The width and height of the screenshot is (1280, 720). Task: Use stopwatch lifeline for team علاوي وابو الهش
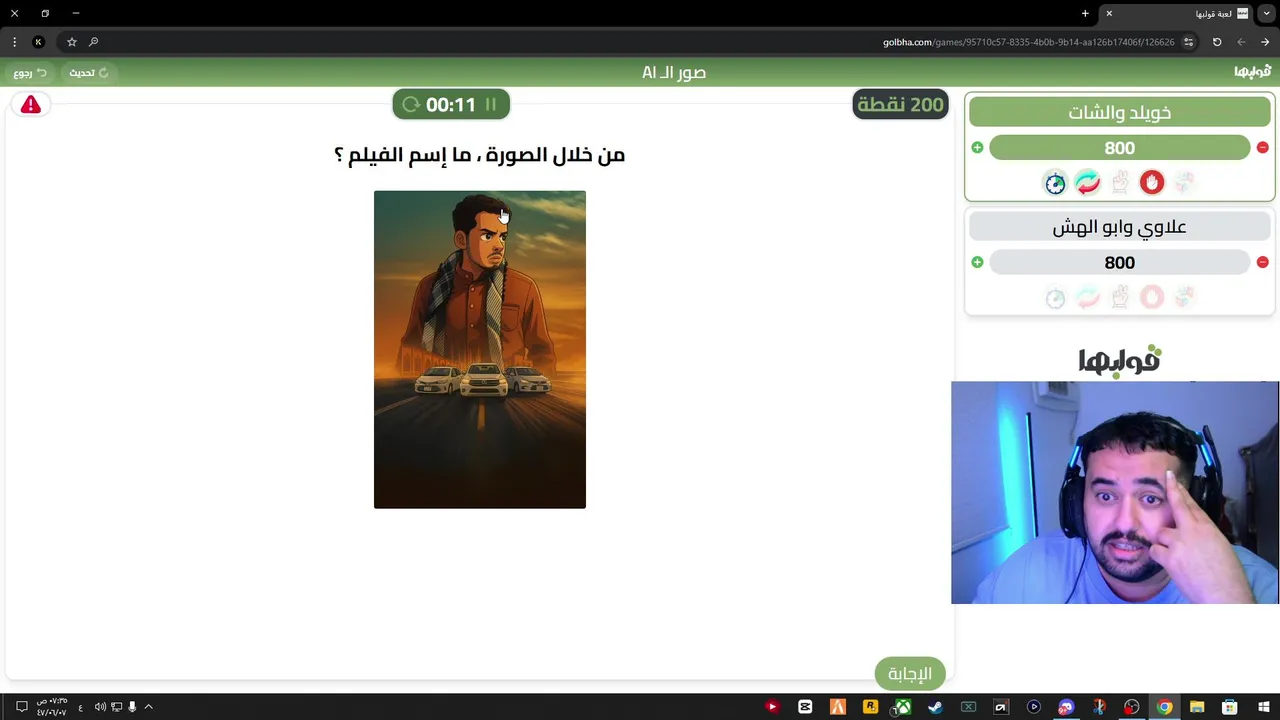pos(1055,297)
